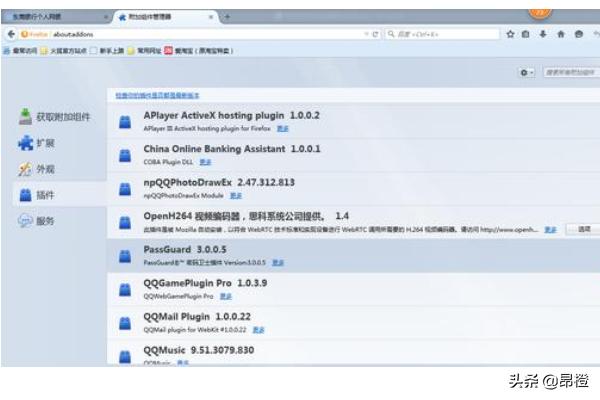This screenshot has height=400, width=600.
Task: Click the round face icon right of home
Action: pos(579,34)
